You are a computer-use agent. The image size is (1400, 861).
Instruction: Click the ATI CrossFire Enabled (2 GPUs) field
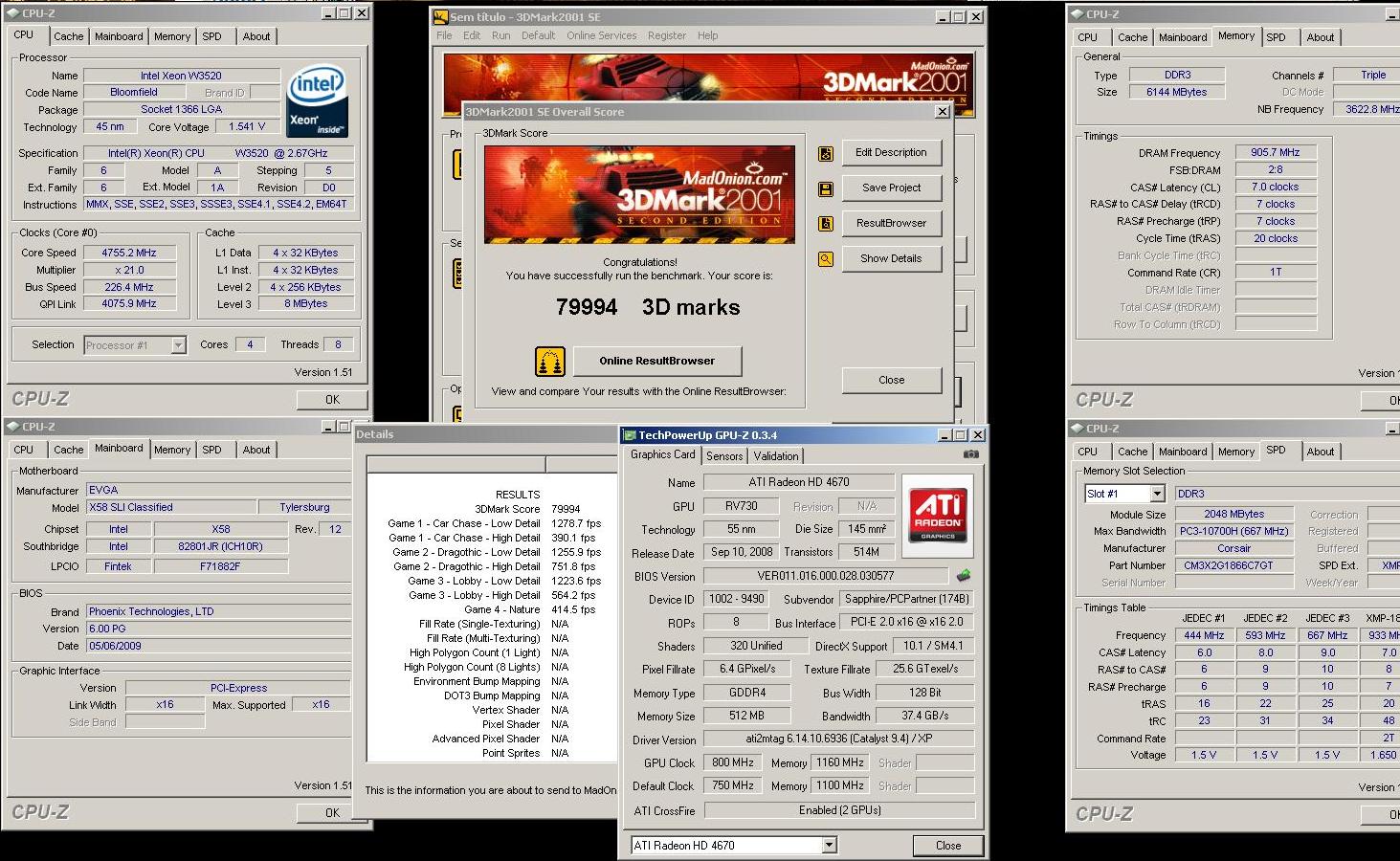point(839,810)
